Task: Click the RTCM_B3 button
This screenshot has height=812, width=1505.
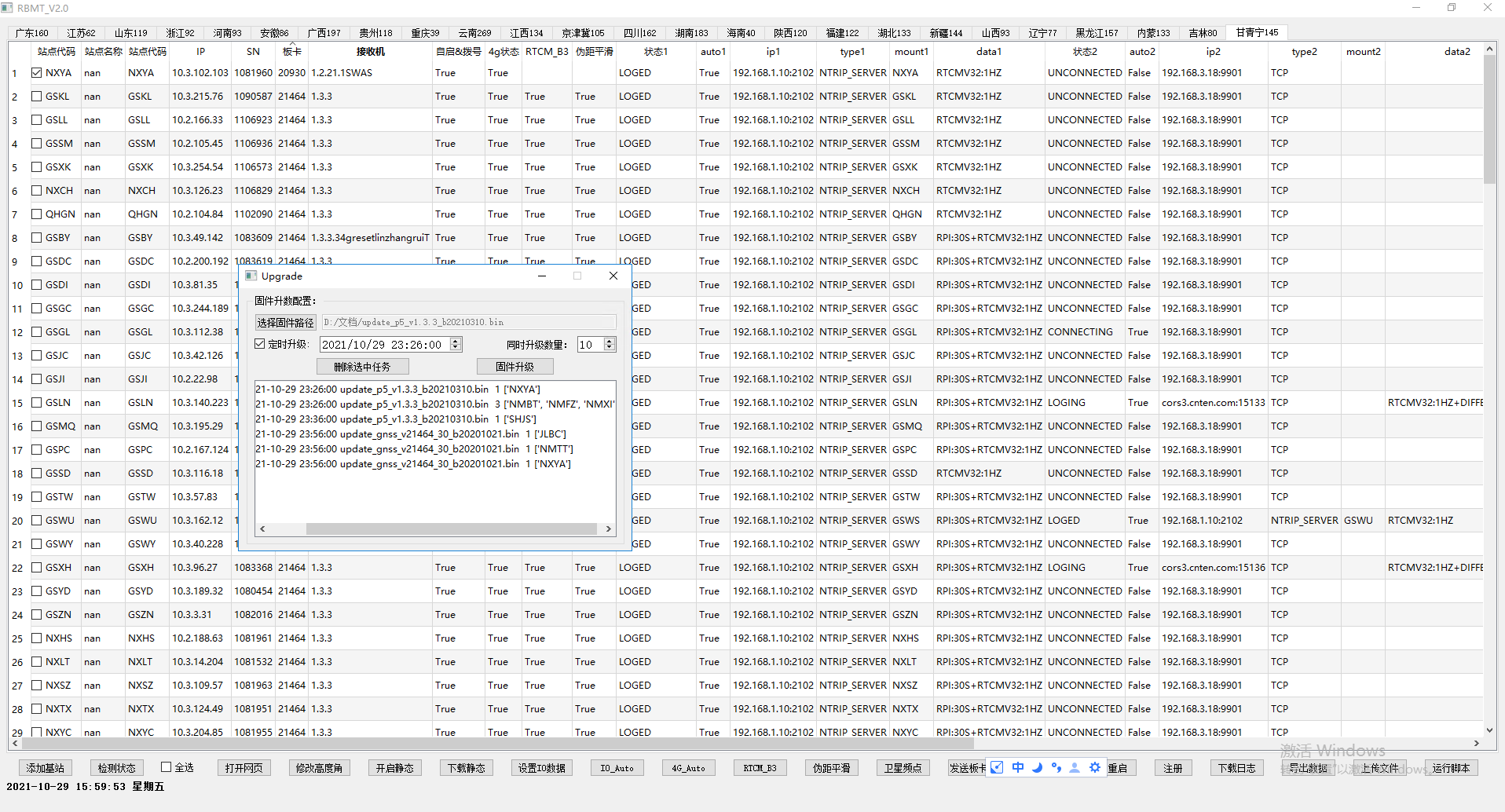Action: pyautogui.click(x=760, y=768)
